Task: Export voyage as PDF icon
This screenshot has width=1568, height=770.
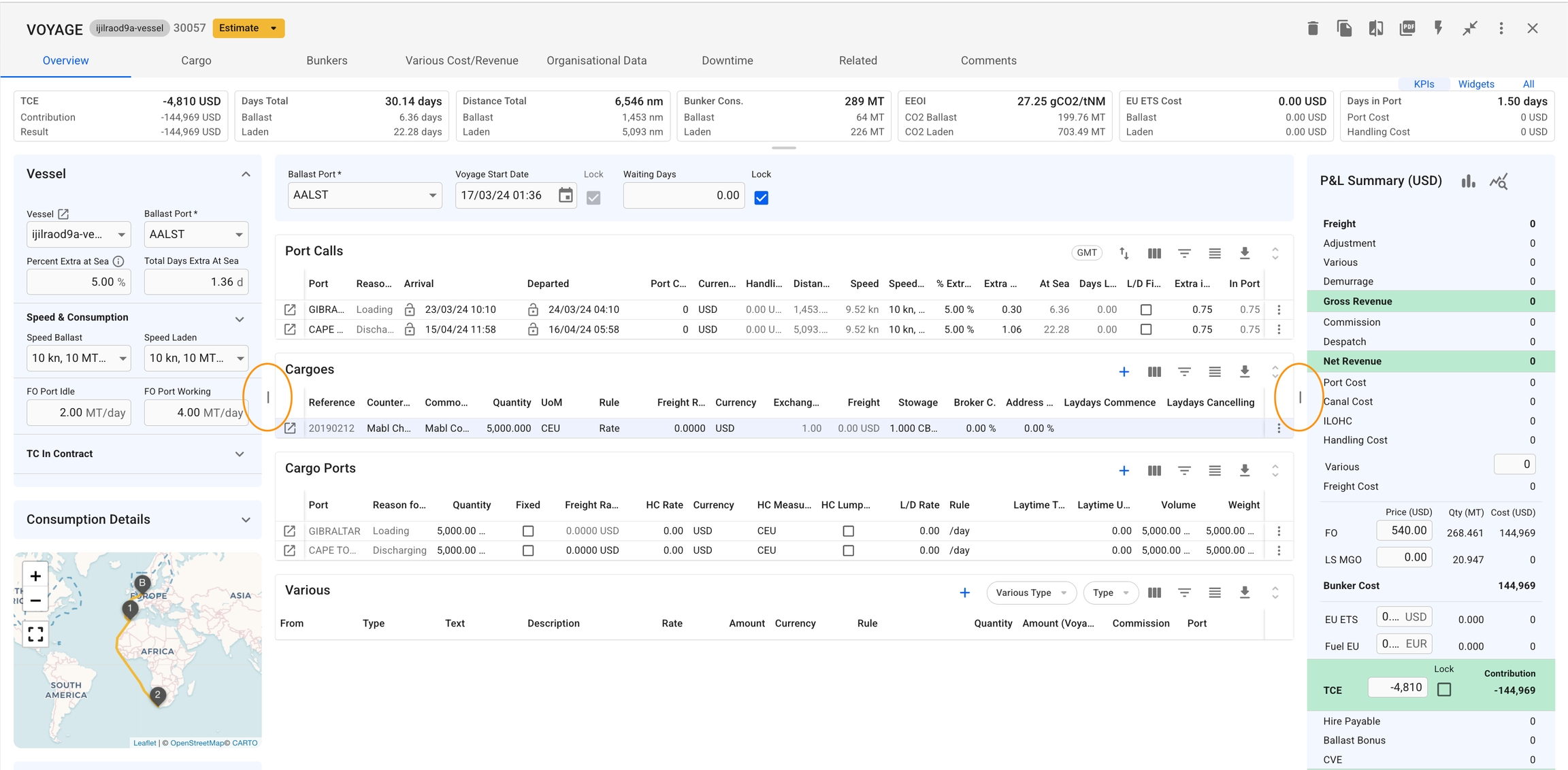Action: click(1407, 28)
